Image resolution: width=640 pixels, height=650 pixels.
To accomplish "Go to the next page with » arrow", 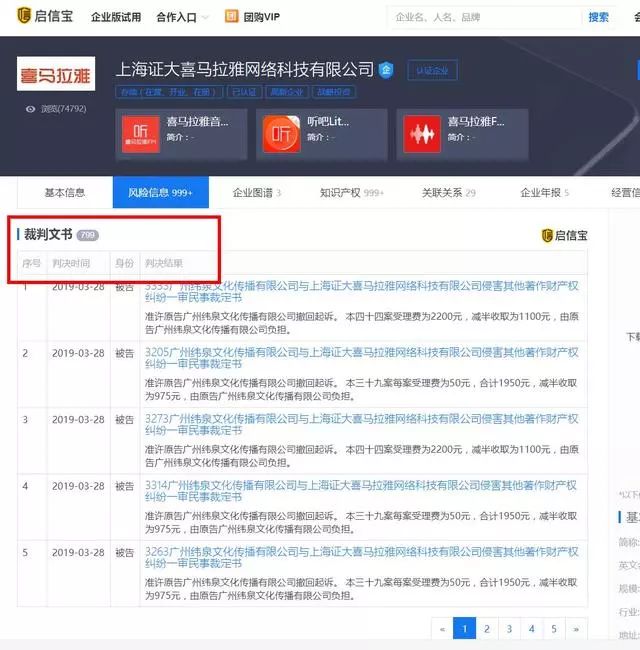I will click(x=576, y=629).
